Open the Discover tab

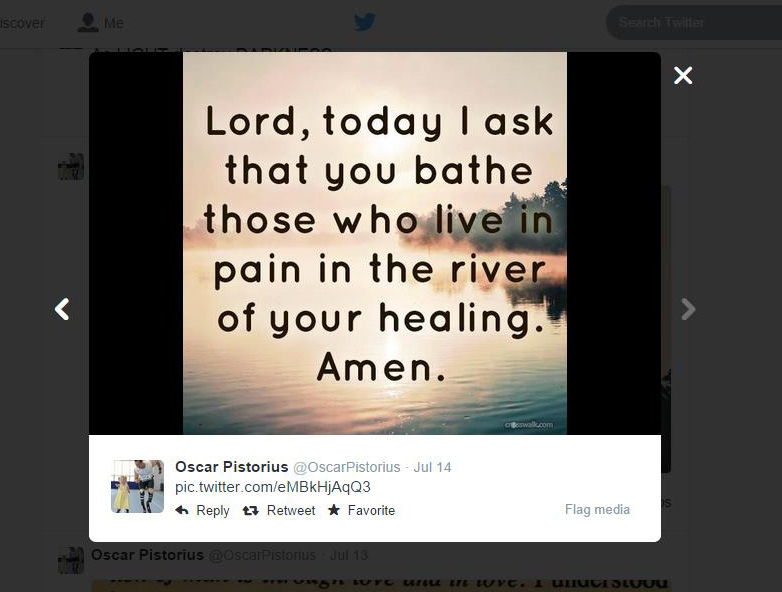22,23
